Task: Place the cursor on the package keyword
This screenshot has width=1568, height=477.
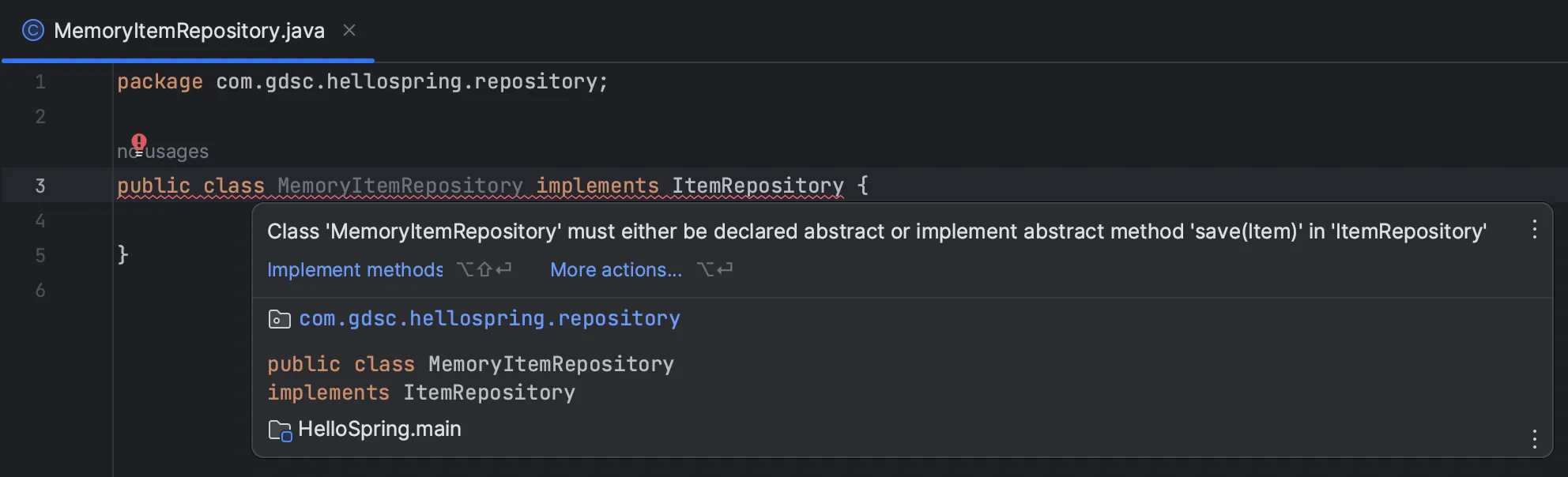Action: [160, 81]
